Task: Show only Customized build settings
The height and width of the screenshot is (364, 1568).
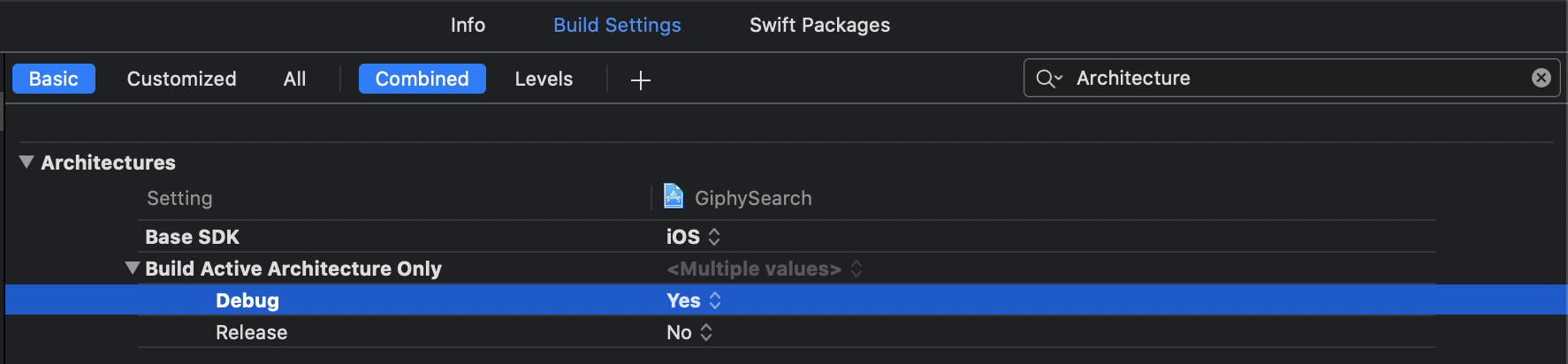Action: (181, 79)
